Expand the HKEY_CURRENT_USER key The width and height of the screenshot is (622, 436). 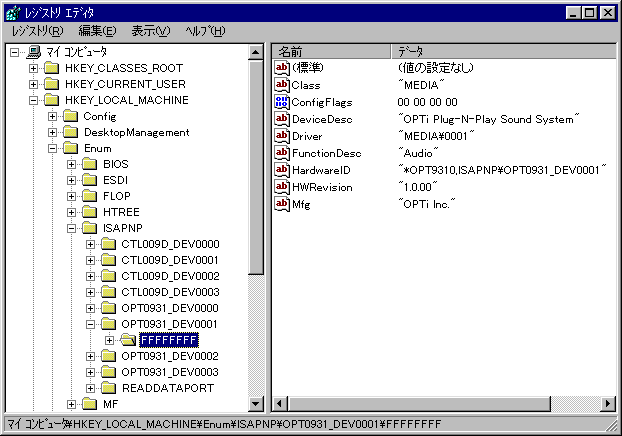[33, 84]
